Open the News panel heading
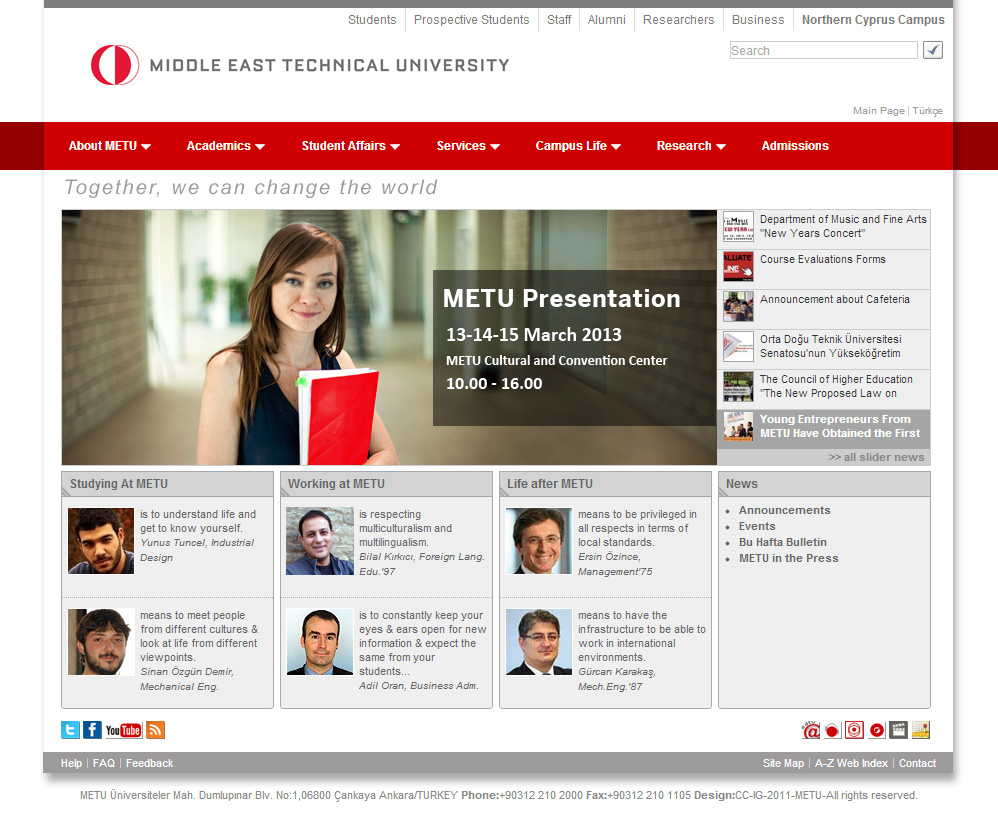Screen dimensions: 998x828 coord(742,484)
